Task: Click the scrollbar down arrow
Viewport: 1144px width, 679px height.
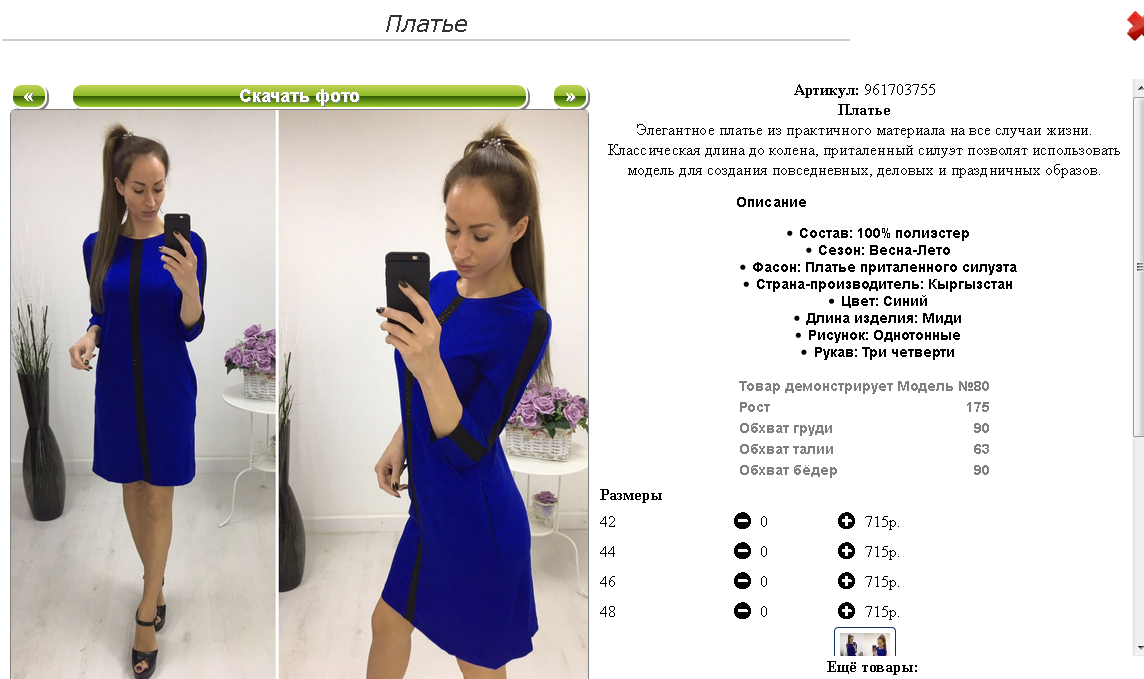Action: click(1138, 648)
